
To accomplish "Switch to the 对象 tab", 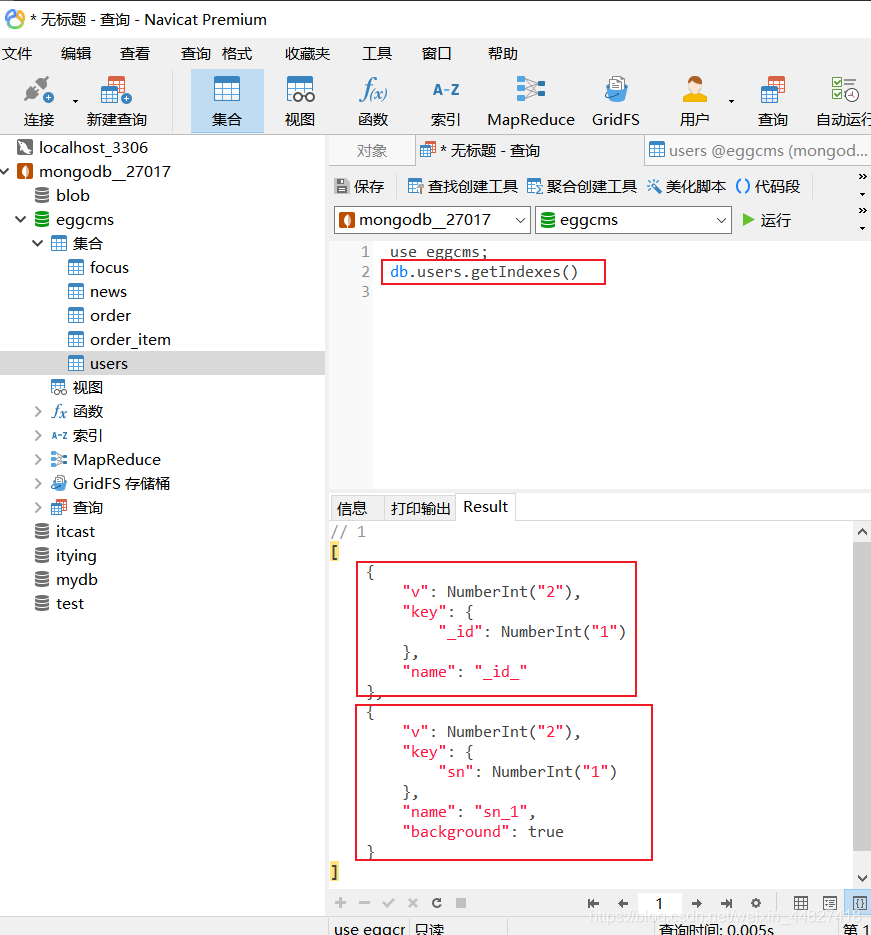I will click(372, 151).
